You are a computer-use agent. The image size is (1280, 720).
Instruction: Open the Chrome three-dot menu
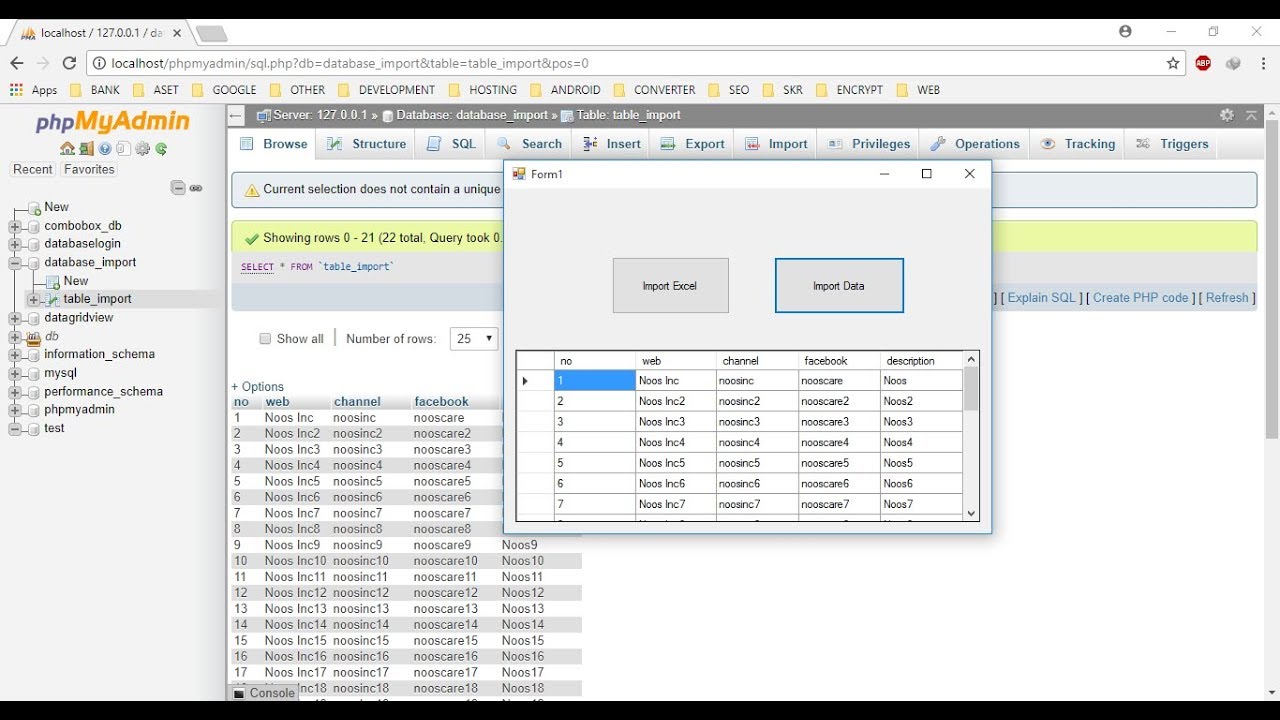(1262, 63)
